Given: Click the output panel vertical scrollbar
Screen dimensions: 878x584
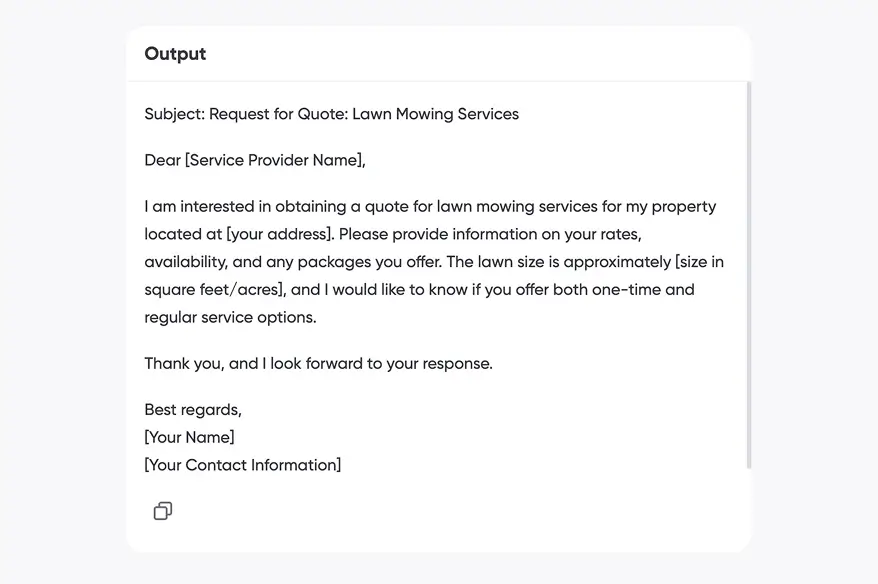Looking at the screenshot, I should (x=748, y=275).
